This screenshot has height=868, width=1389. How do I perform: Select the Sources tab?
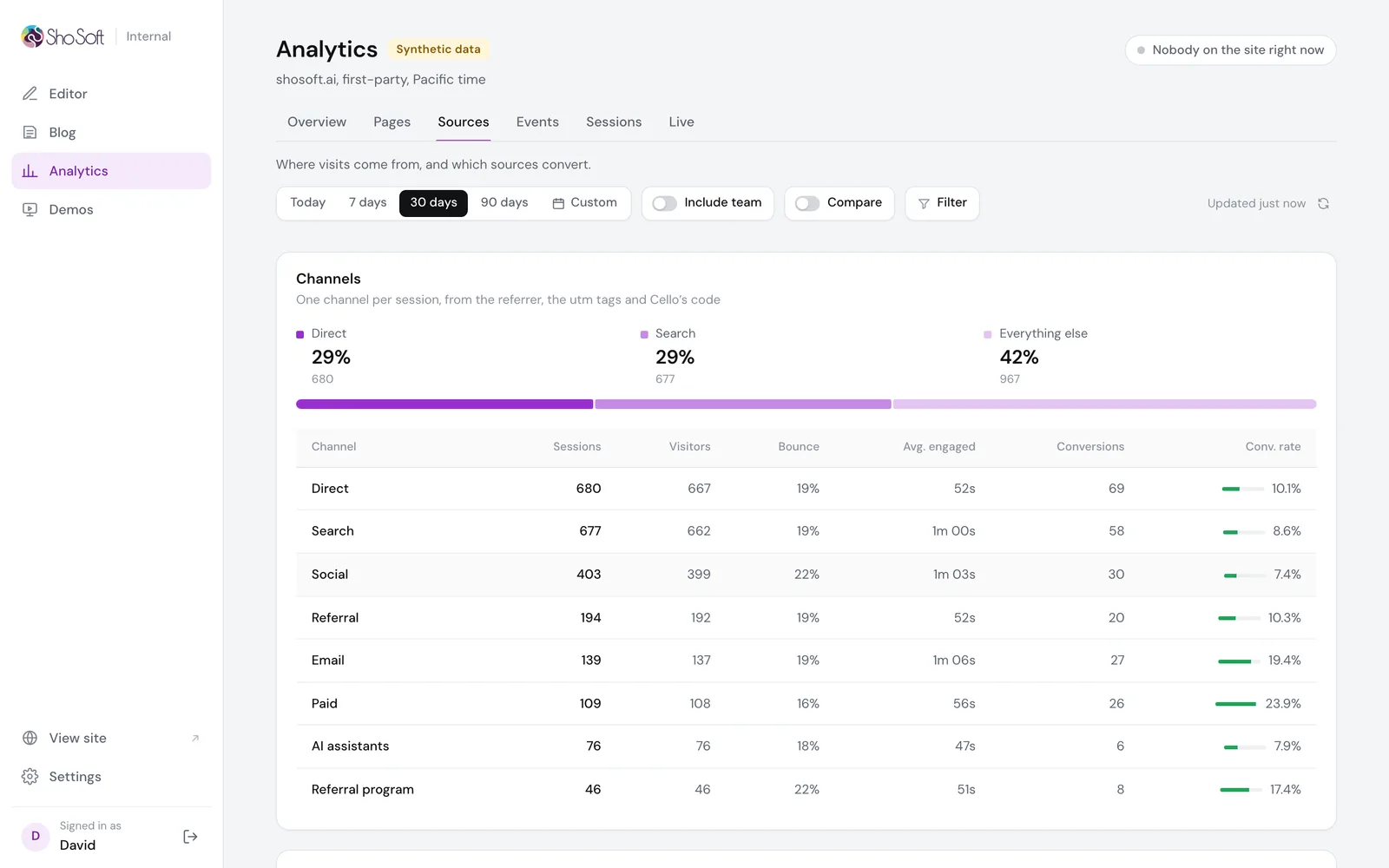pyautogui.click(x=464, y=122)
